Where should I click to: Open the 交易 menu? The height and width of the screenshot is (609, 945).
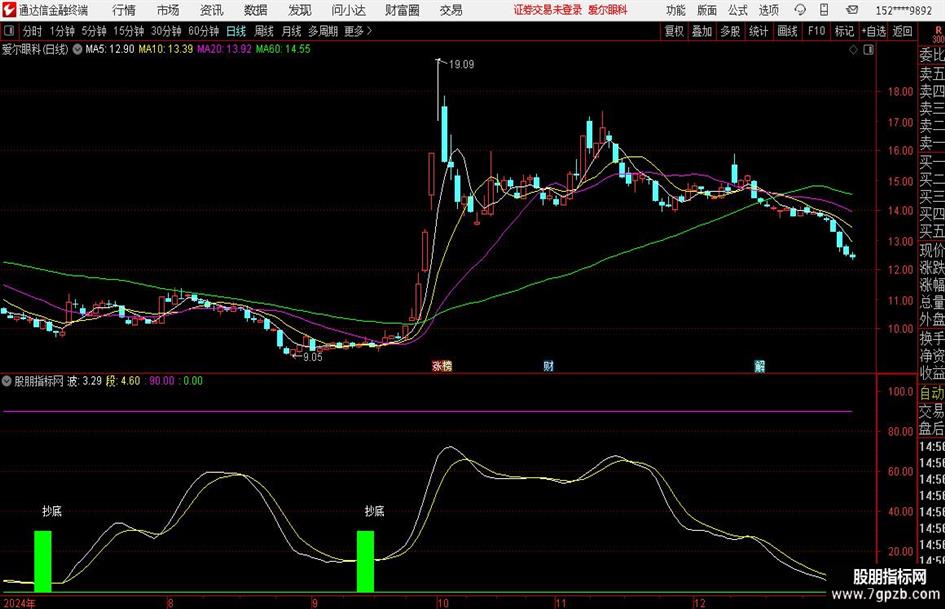451,10
